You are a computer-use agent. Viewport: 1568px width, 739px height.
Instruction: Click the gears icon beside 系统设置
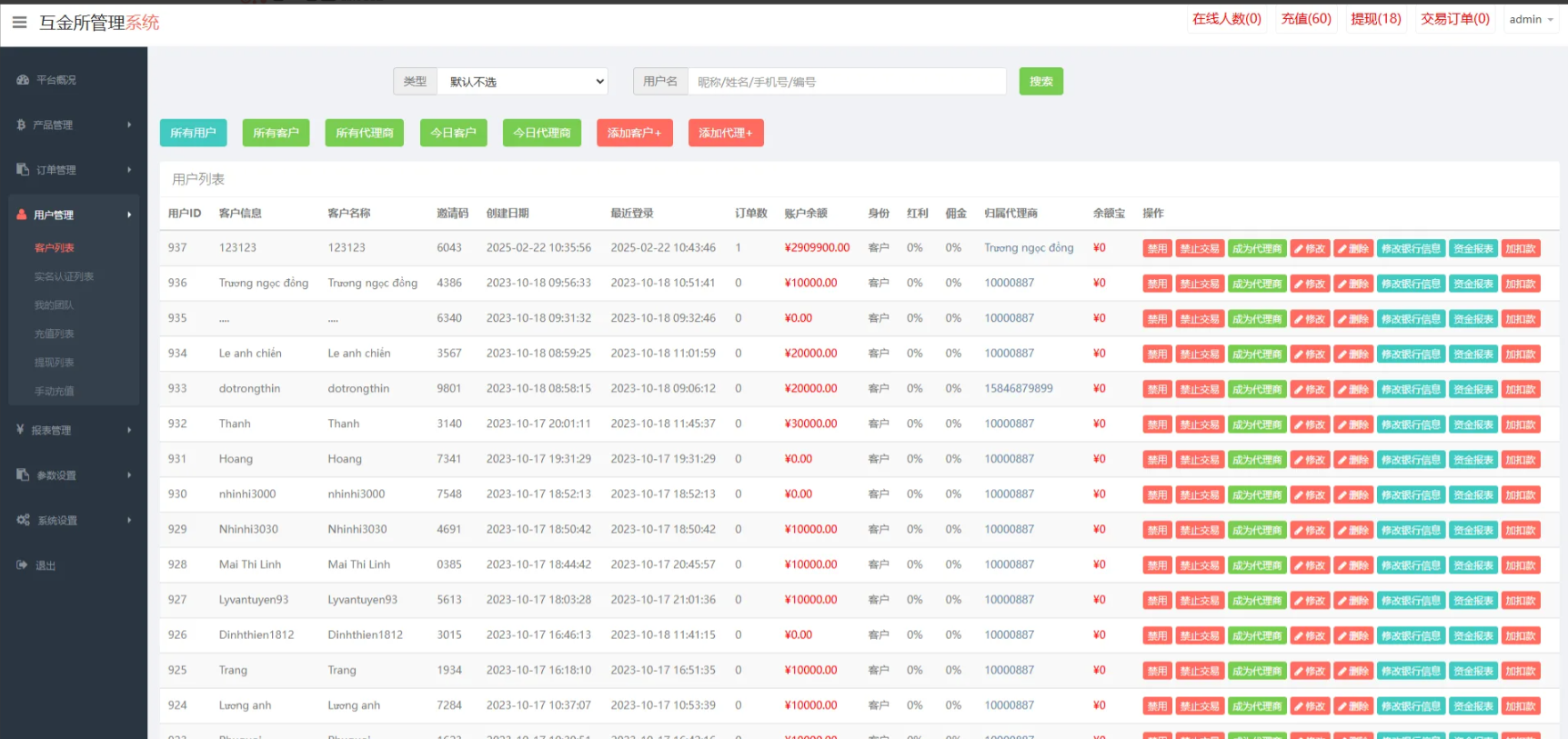pos(23,520)
